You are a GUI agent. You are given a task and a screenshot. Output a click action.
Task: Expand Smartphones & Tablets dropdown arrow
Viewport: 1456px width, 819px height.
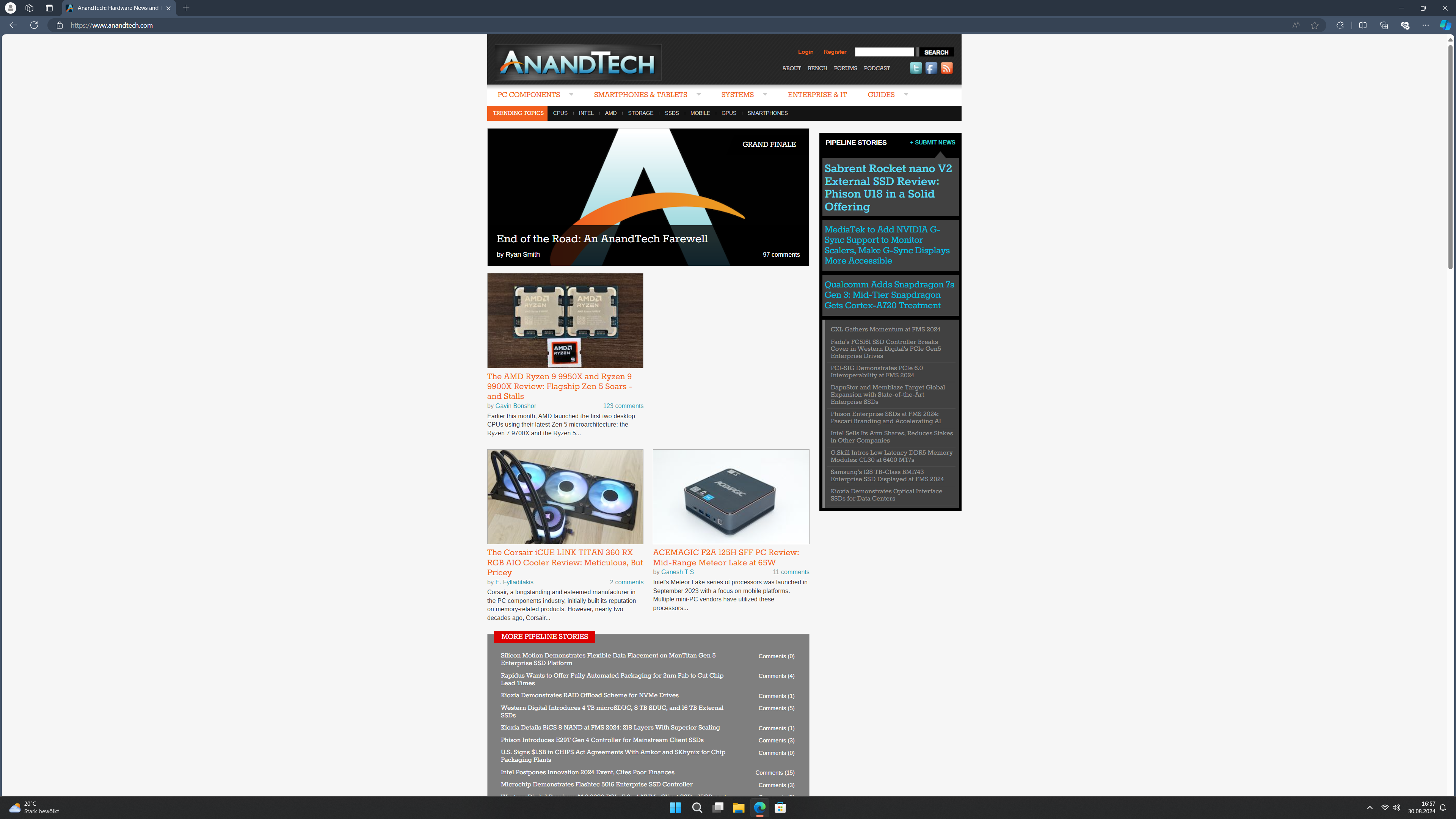[x=698, y=94]
